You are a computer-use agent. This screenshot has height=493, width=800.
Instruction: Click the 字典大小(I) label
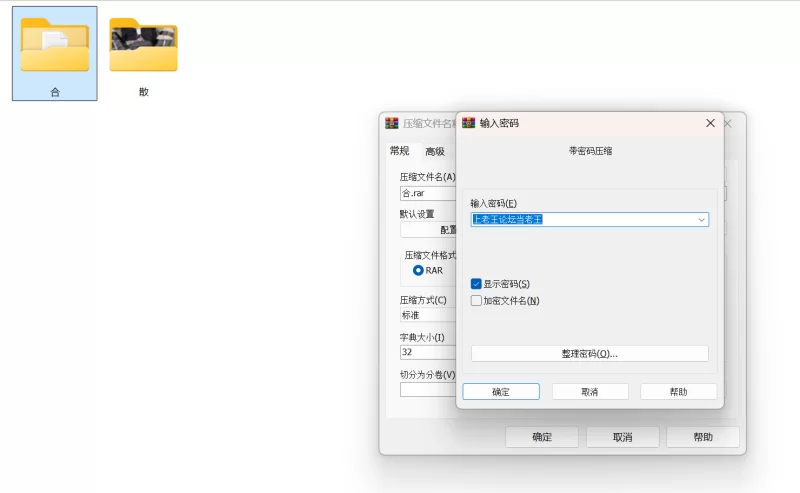tap(422, 337)
